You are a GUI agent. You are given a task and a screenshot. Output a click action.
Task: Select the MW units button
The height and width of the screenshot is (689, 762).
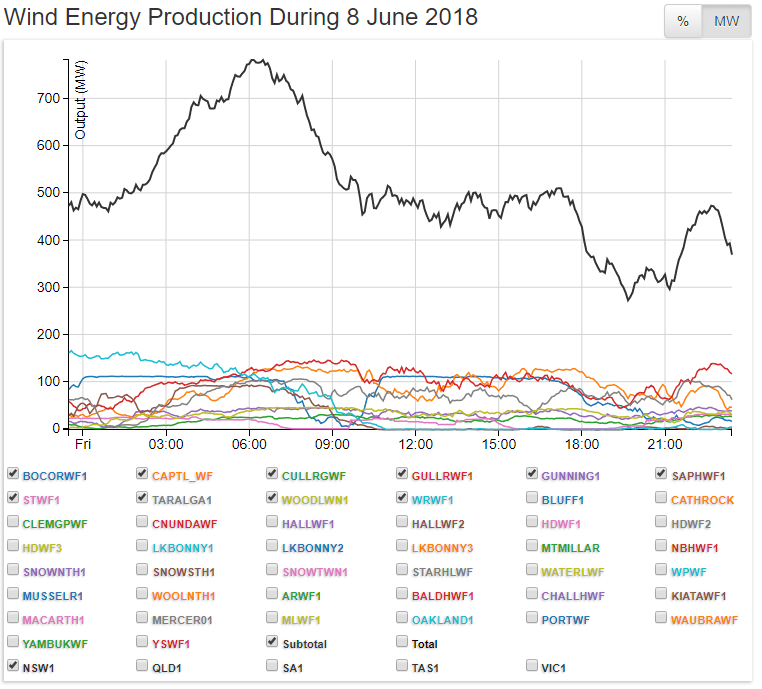(x=726, y=22)
